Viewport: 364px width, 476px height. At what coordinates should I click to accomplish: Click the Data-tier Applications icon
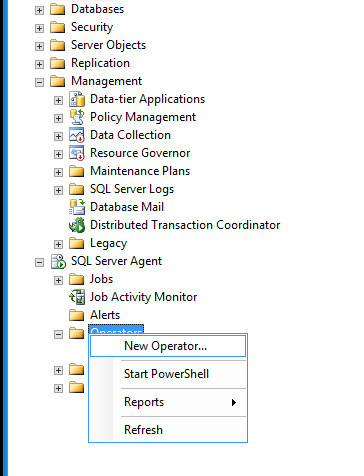(x=77, y=99)
